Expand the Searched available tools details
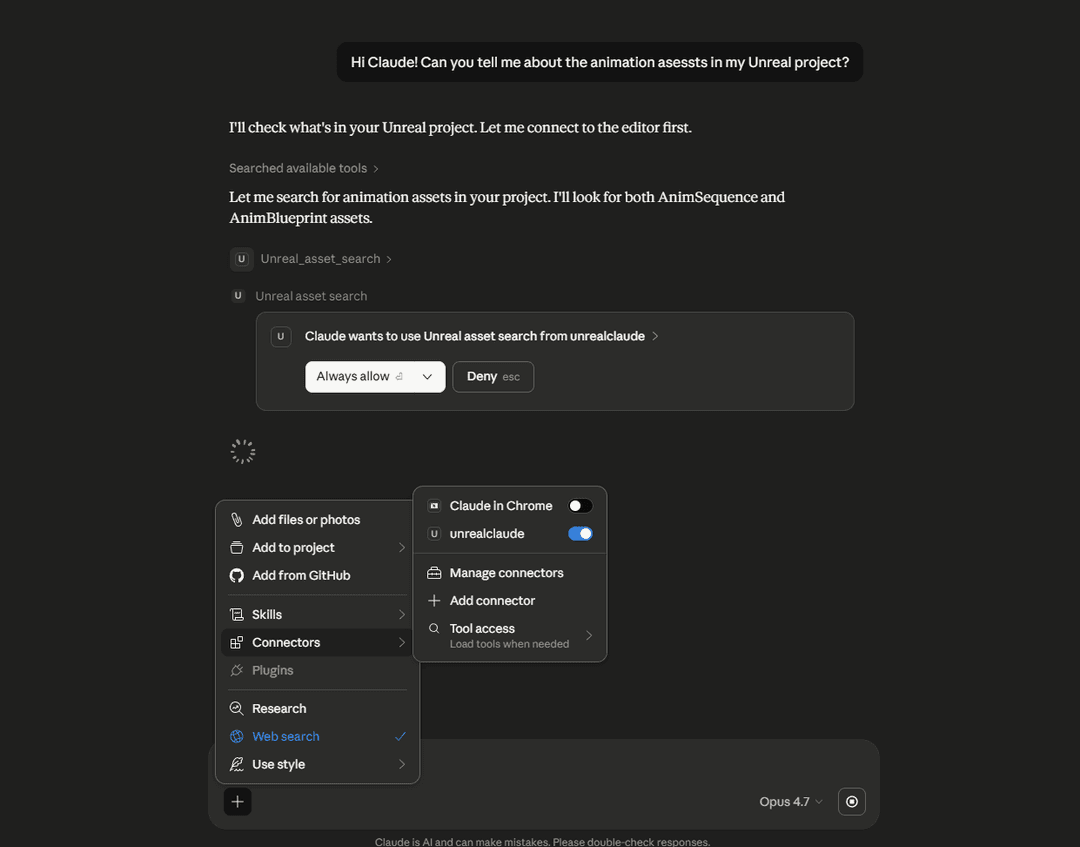Viewport: 1080px width, 847px height. pyautogui.click(x=304, y=168)
